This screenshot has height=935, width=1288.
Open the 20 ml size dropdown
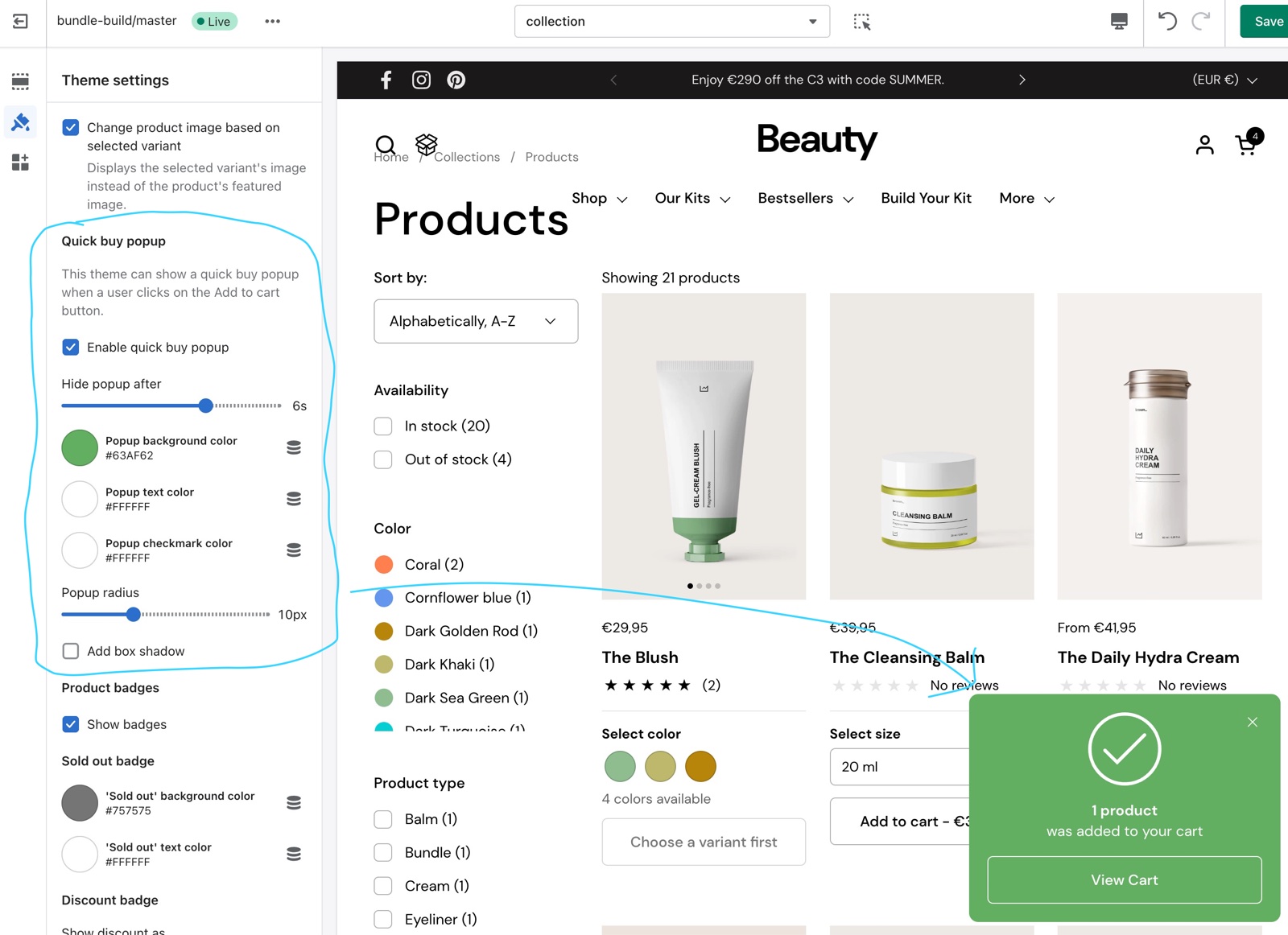click(x=899, y=767)
